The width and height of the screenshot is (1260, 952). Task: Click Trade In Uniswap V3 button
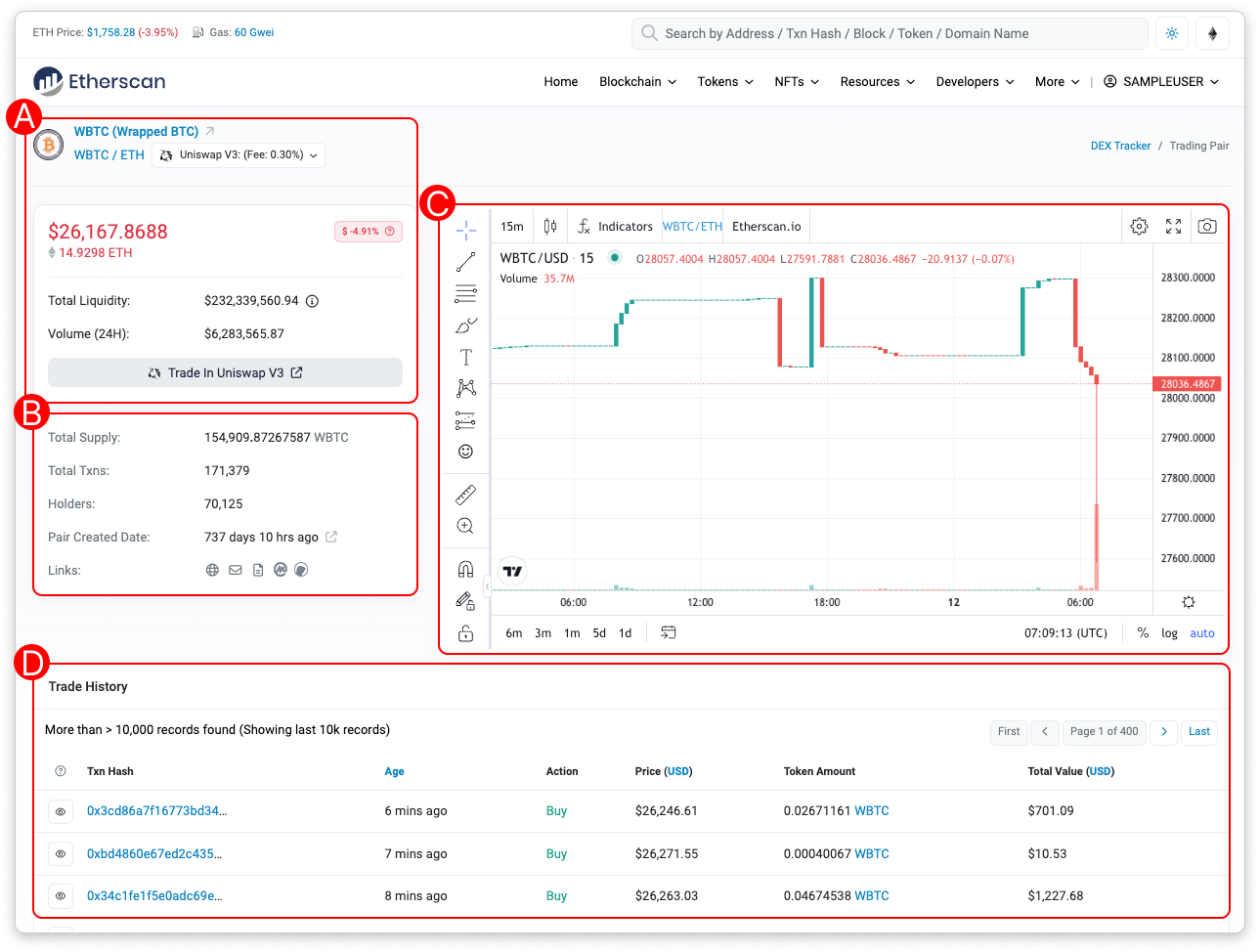pyautogui.click(x=225, y=373)
